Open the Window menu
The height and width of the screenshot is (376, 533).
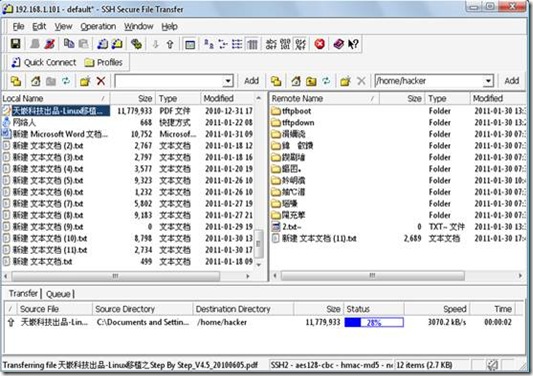pyautogui.click(x=138, y=27)
